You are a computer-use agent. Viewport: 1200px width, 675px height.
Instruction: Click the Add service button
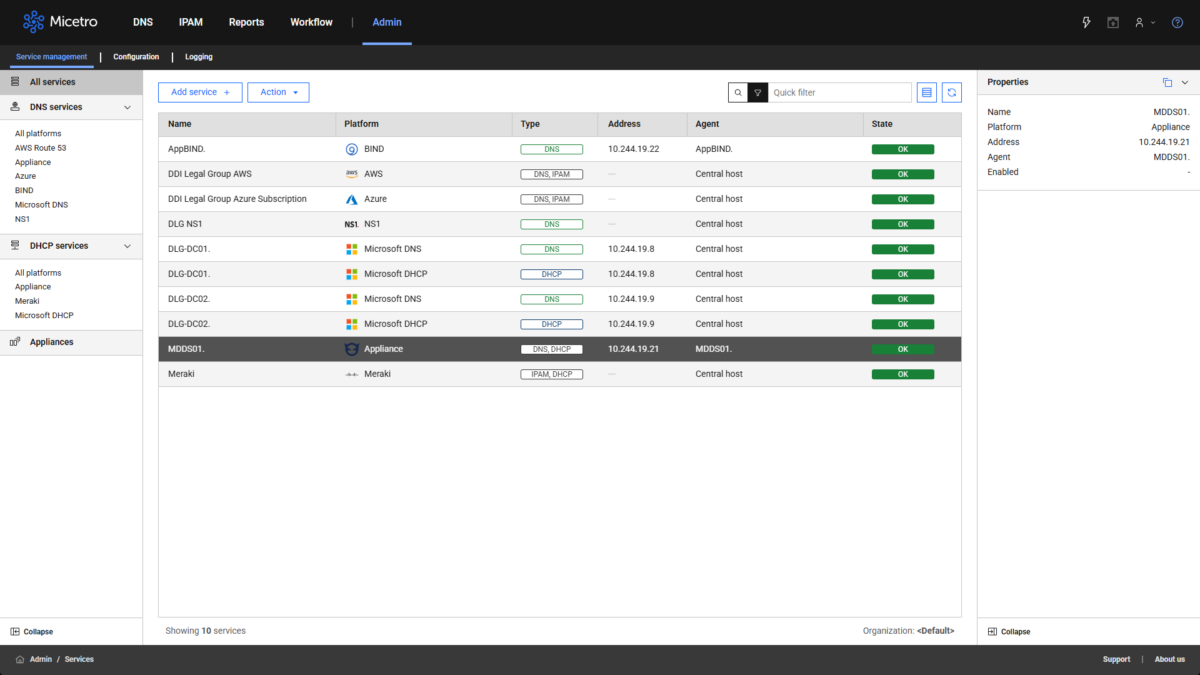point(200,92)
